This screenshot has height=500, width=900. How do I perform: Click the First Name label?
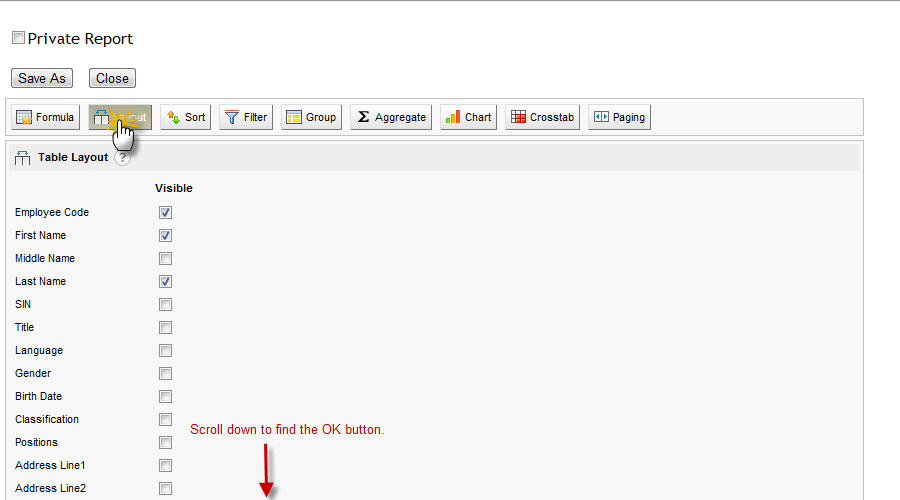[x=40, y=235]
